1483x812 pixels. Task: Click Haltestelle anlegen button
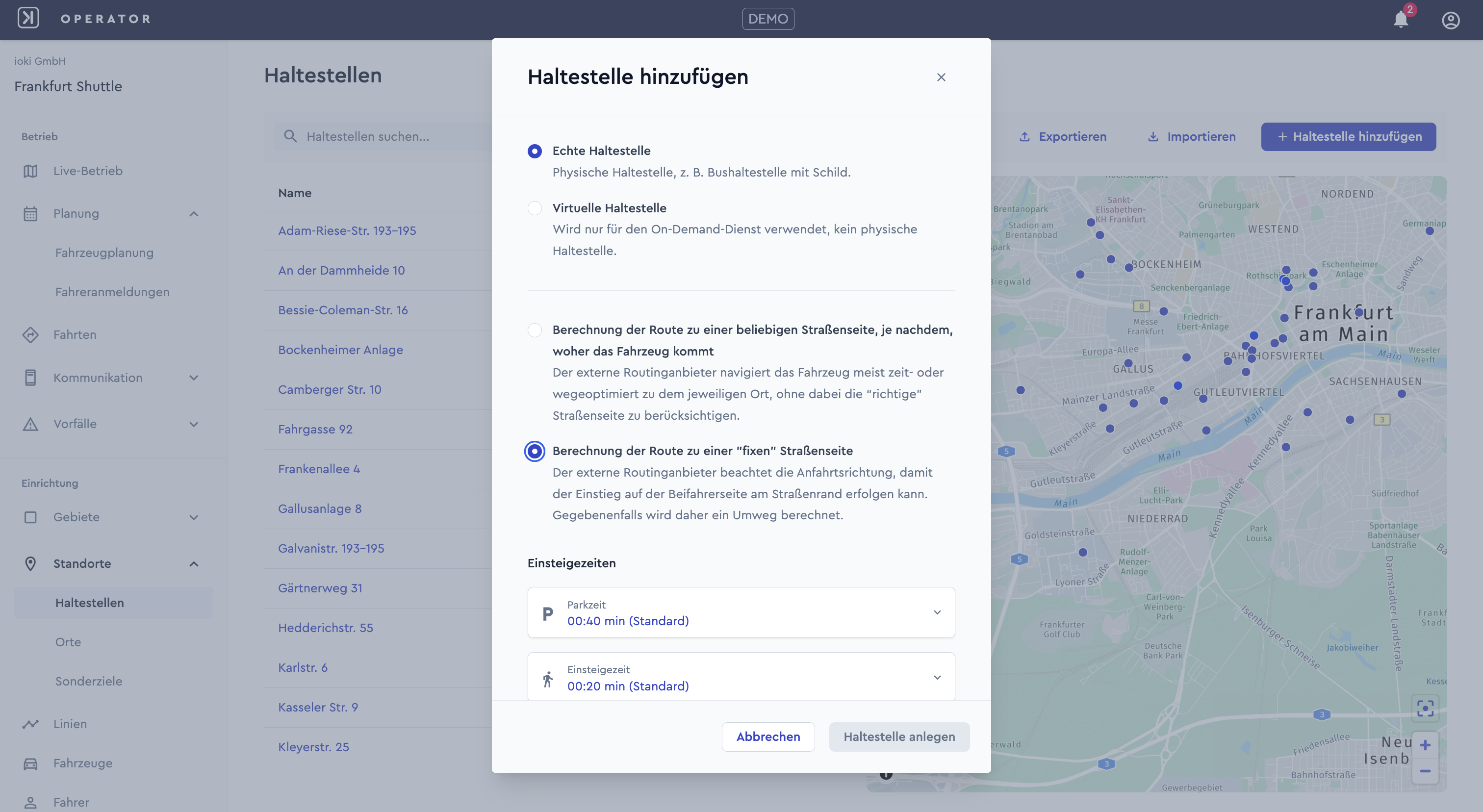point(898,736)
